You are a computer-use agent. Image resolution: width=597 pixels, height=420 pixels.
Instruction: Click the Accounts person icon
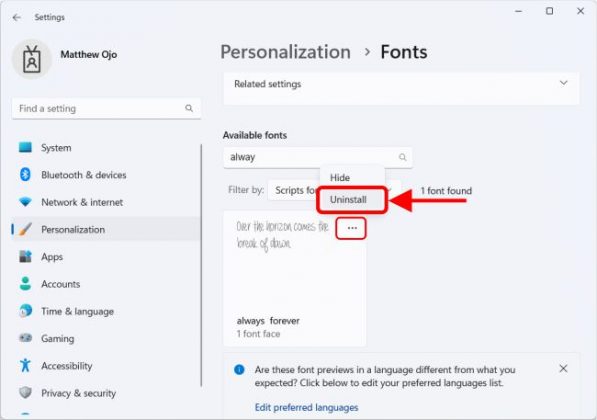tap(26, 284)
